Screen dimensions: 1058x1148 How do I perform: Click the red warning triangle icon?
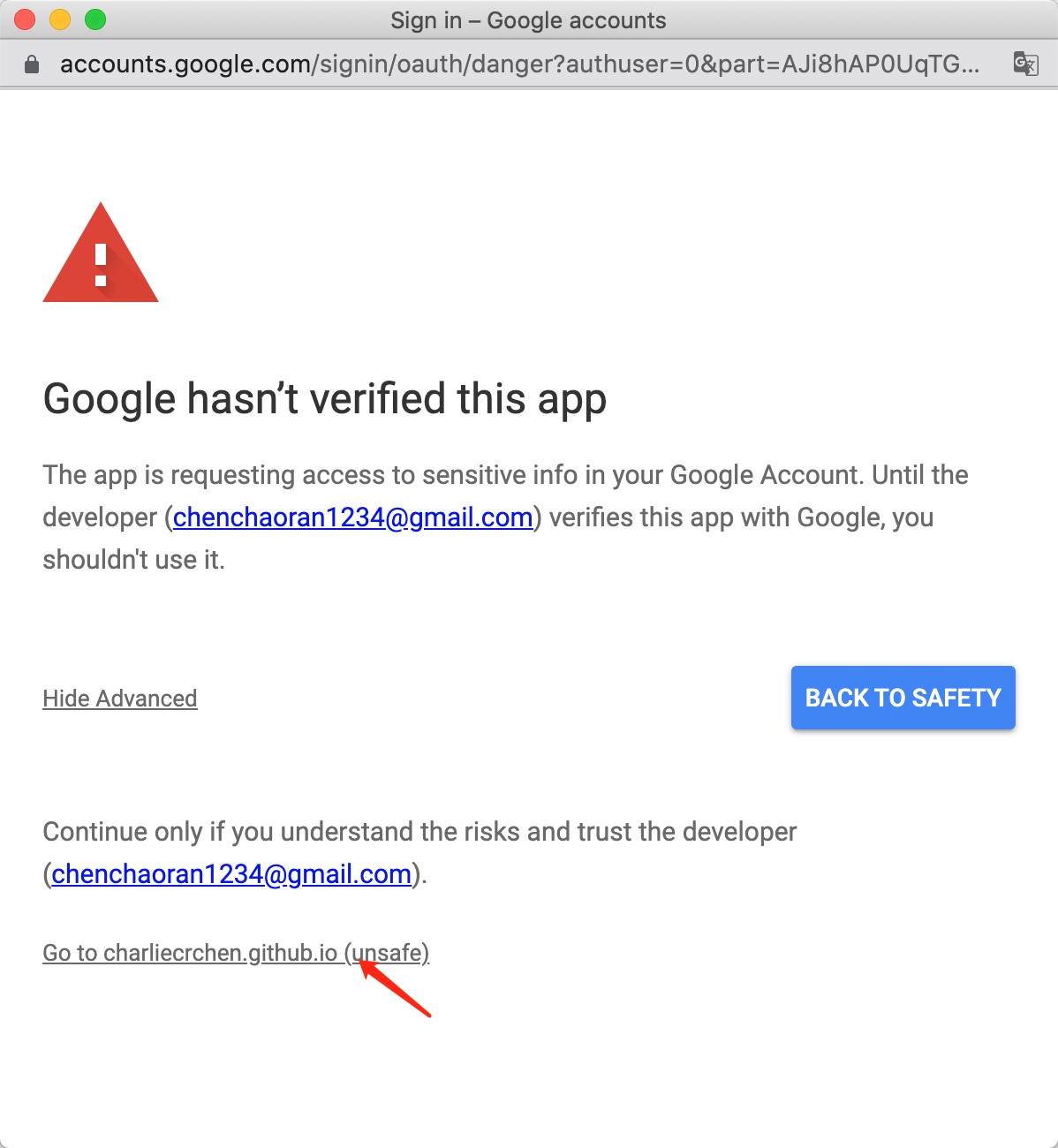[101, 255]
